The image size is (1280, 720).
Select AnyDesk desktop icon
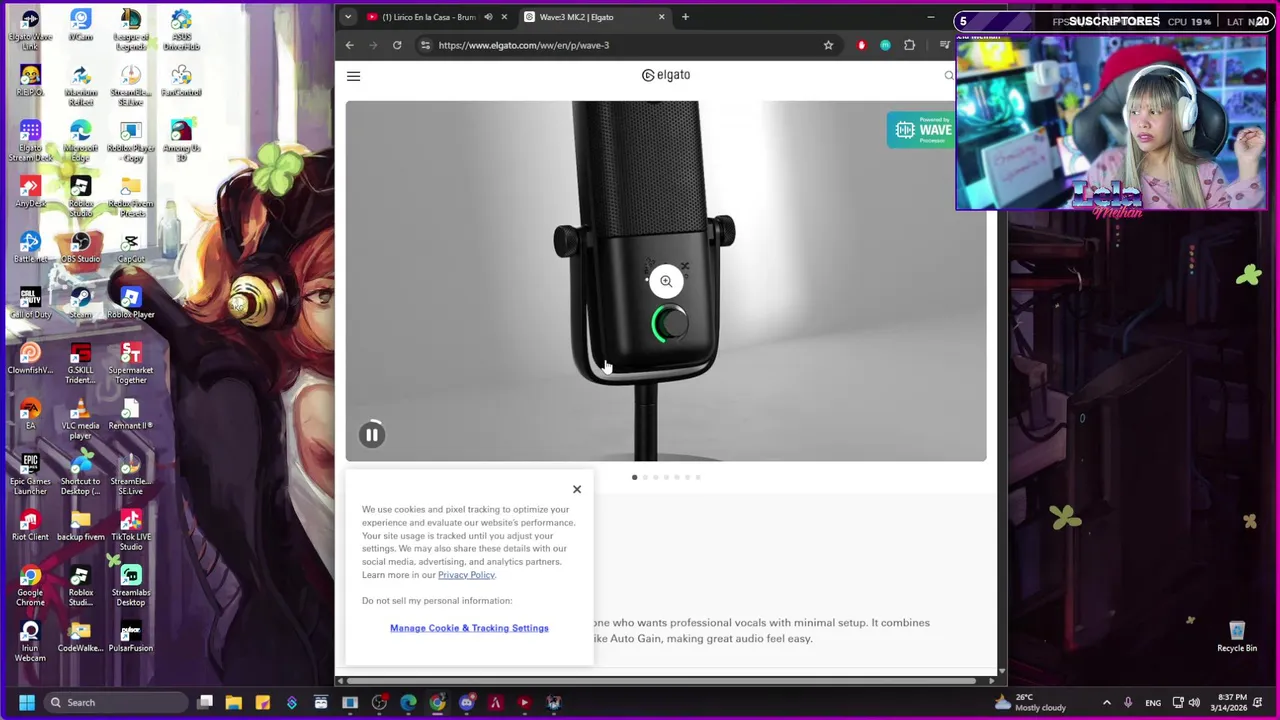tap(30, 192)
